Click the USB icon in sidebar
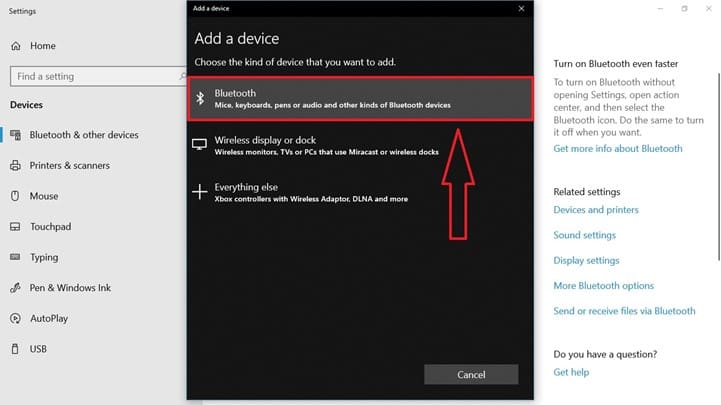721x405 pixels. coord(17,349)
